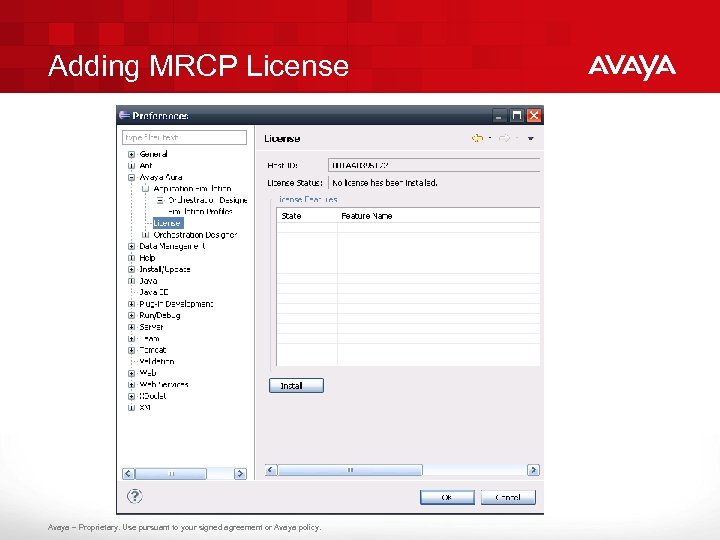This screenshot has height=540, width=720.
Task: Expand the Run/Debug node
Action: (131, 315)
